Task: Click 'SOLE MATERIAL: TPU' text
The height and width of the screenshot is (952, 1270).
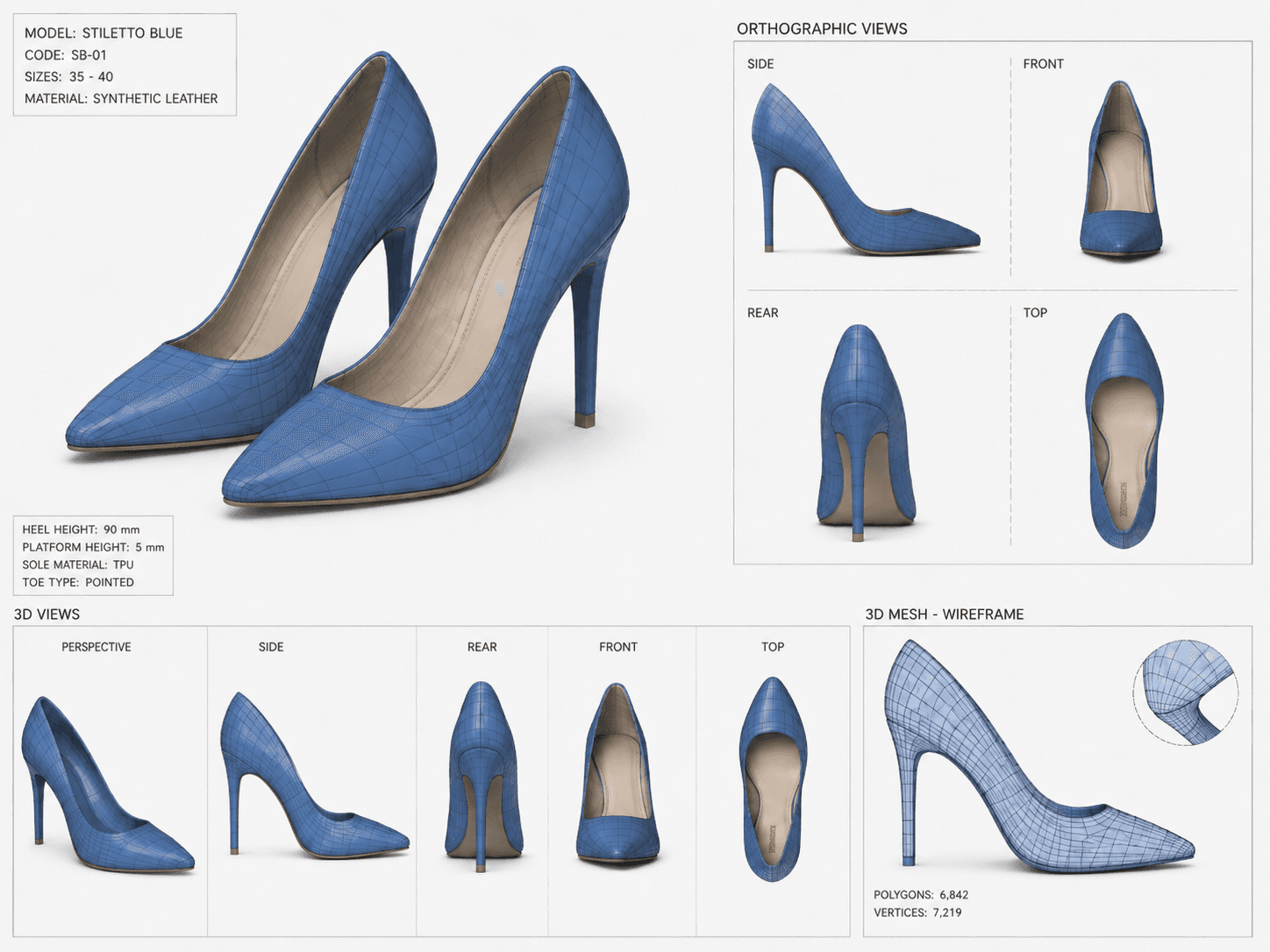Action: point(78,565)
